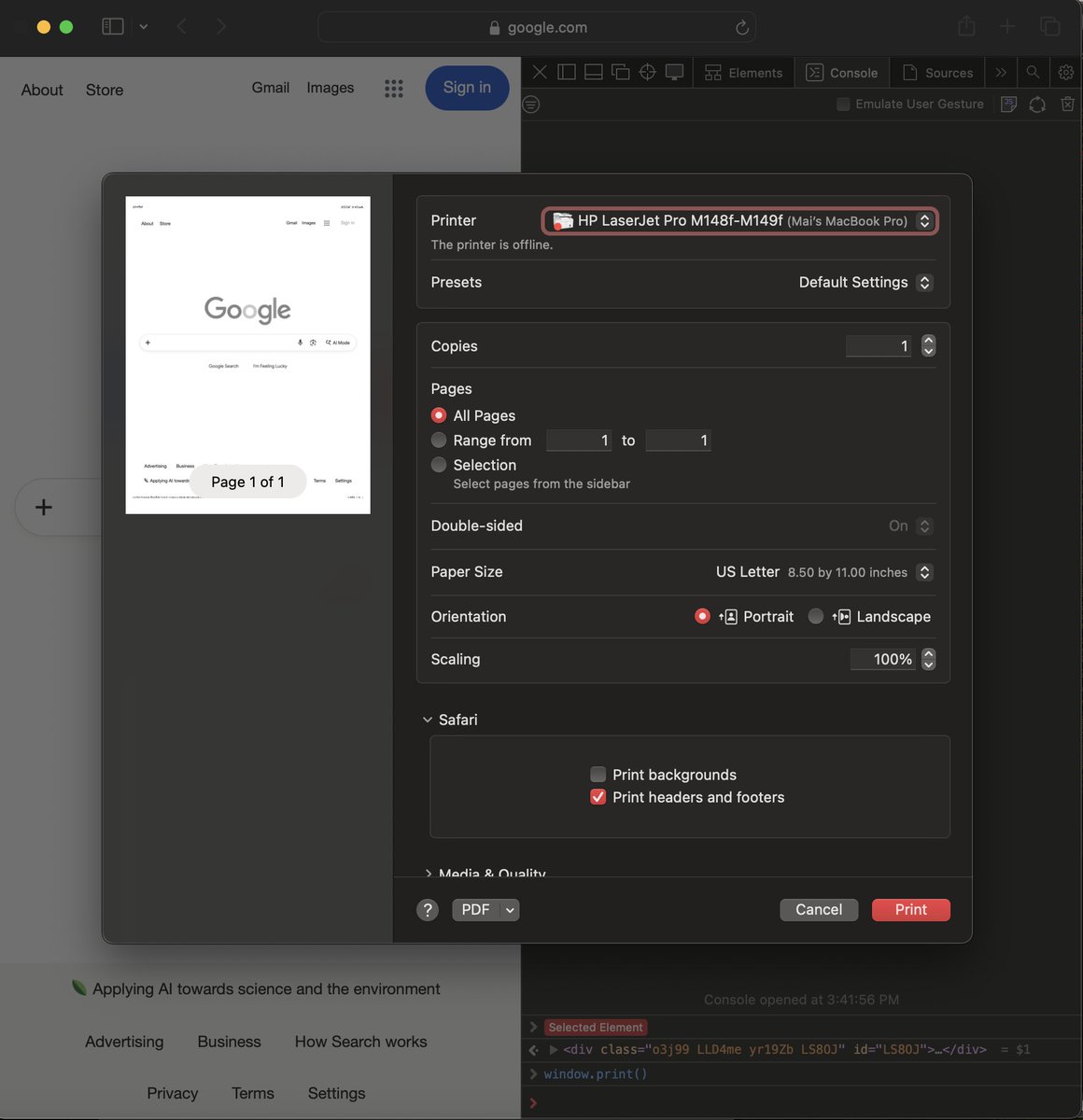Open Web Inspector settings gear
The width and height of the screenshot is (1083, 1120).
(1066, 72)
